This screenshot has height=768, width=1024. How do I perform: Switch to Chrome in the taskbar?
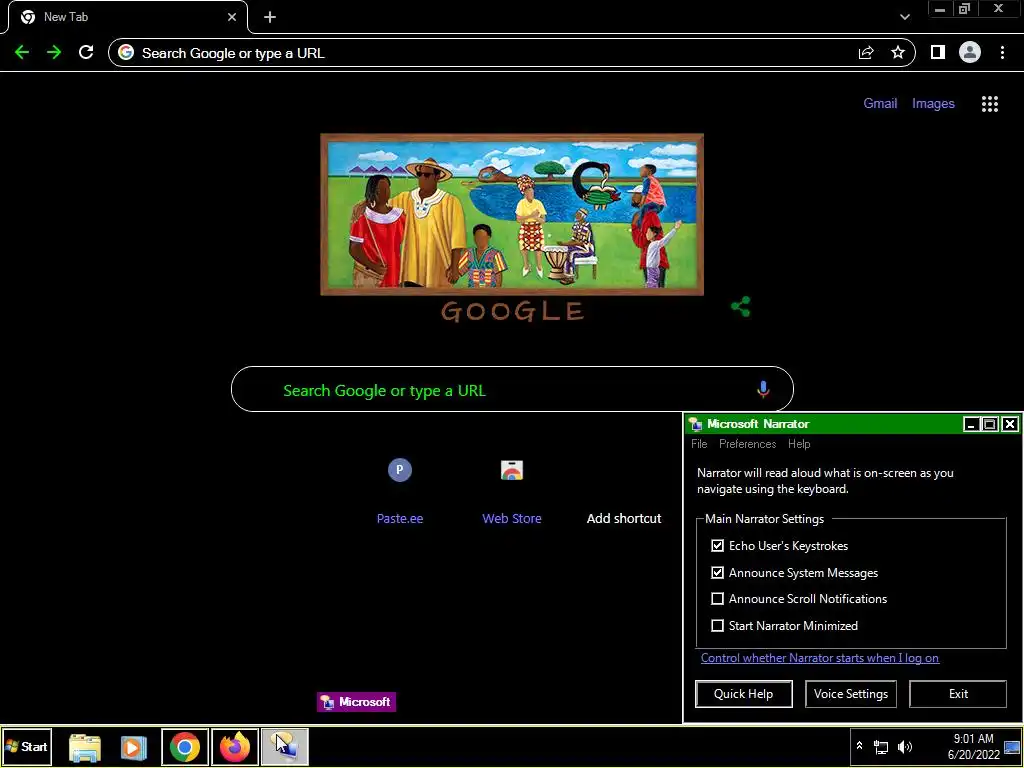[x=185, y=747]
